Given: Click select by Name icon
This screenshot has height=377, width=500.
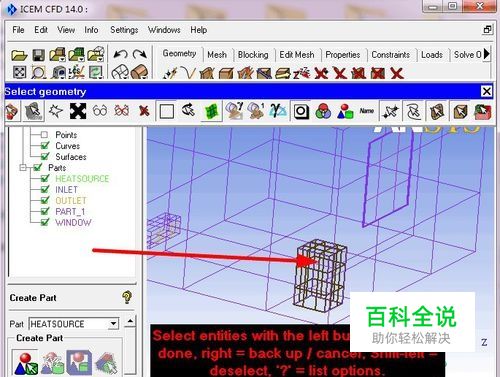Looking at the screenshot, I should 367,111.
